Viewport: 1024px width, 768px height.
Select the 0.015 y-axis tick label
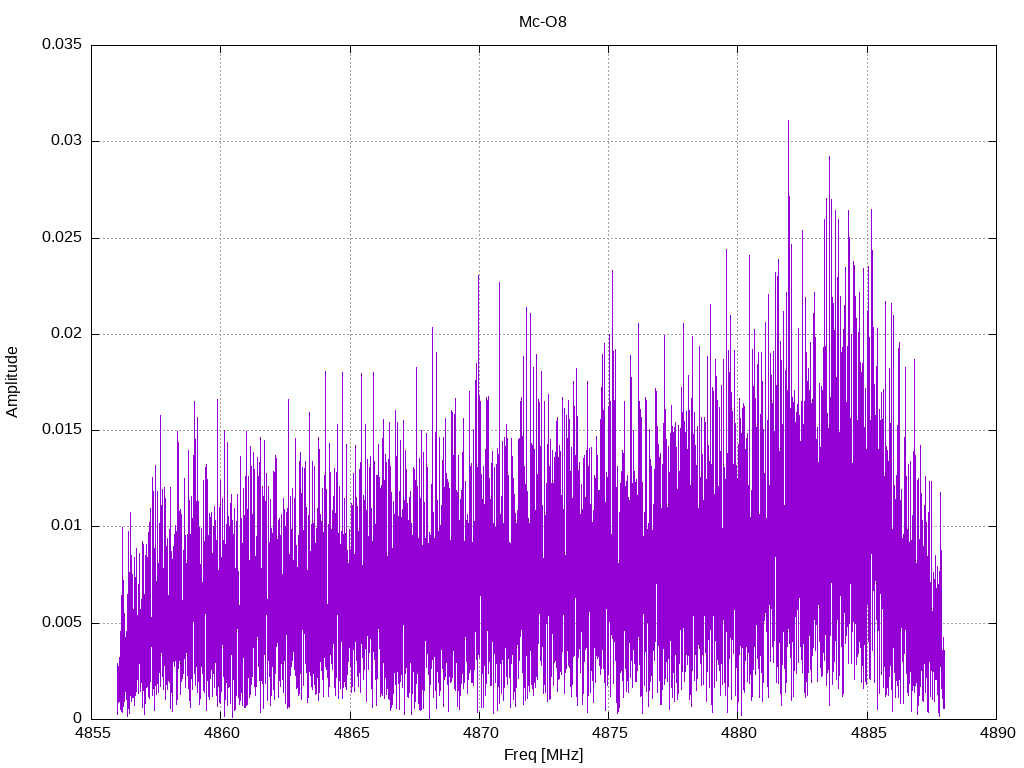[62, 430]
